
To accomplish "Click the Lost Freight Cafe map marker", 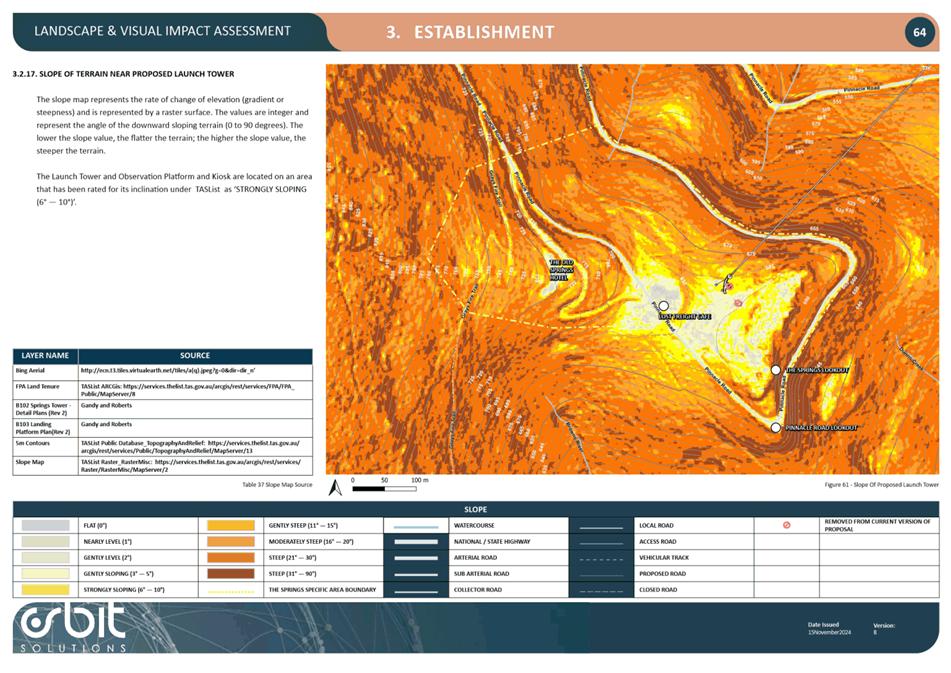I will click(663, 306).
